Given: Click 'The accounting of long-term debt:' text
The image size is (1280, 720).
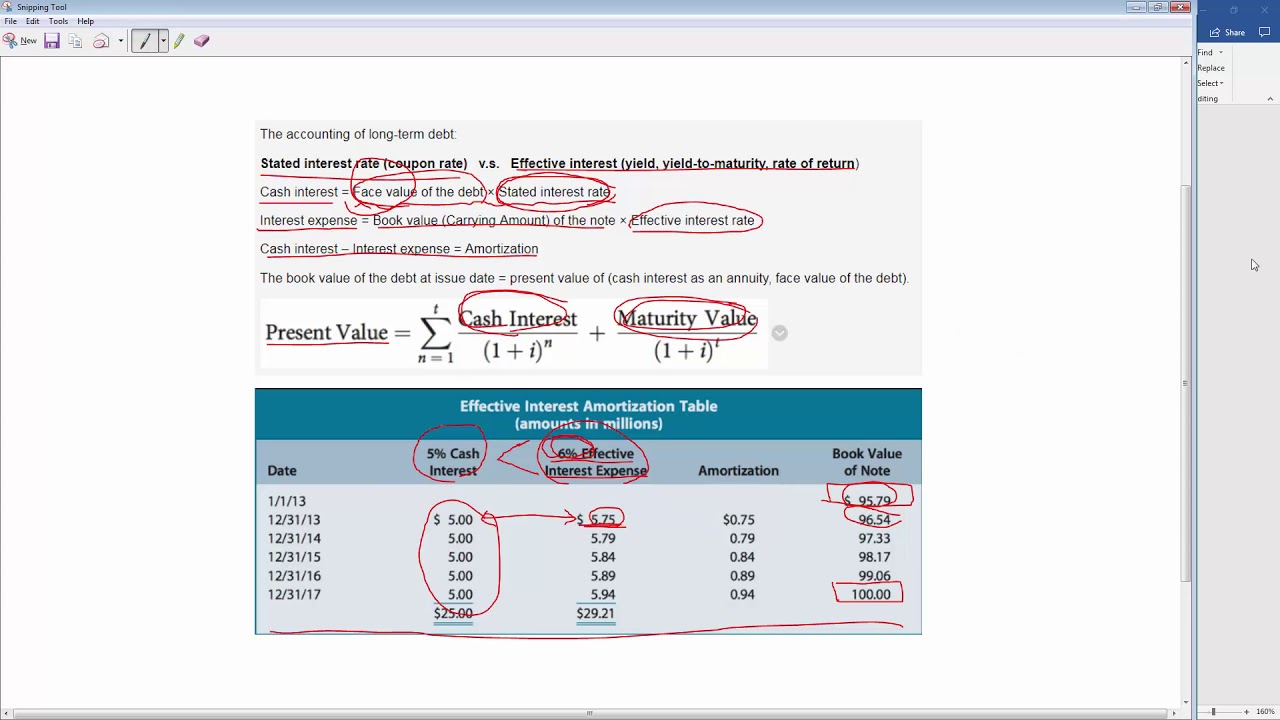Looking at the screenshot, I should coord(358,134).
